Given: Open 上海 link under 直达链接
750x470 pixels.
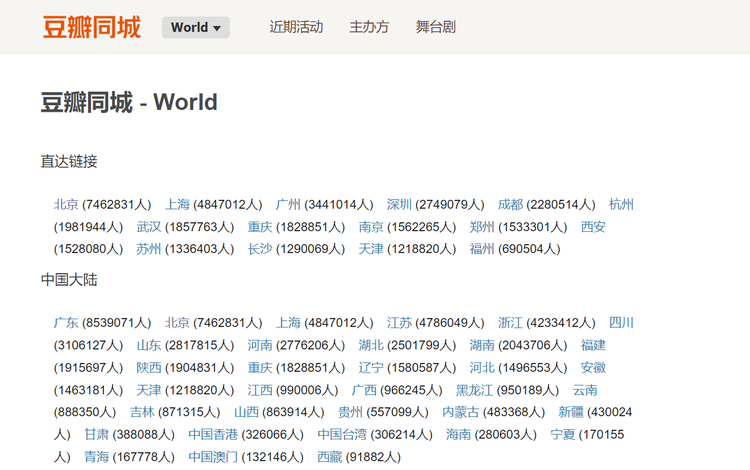Looking at the screenshot, I should point(177,205).
